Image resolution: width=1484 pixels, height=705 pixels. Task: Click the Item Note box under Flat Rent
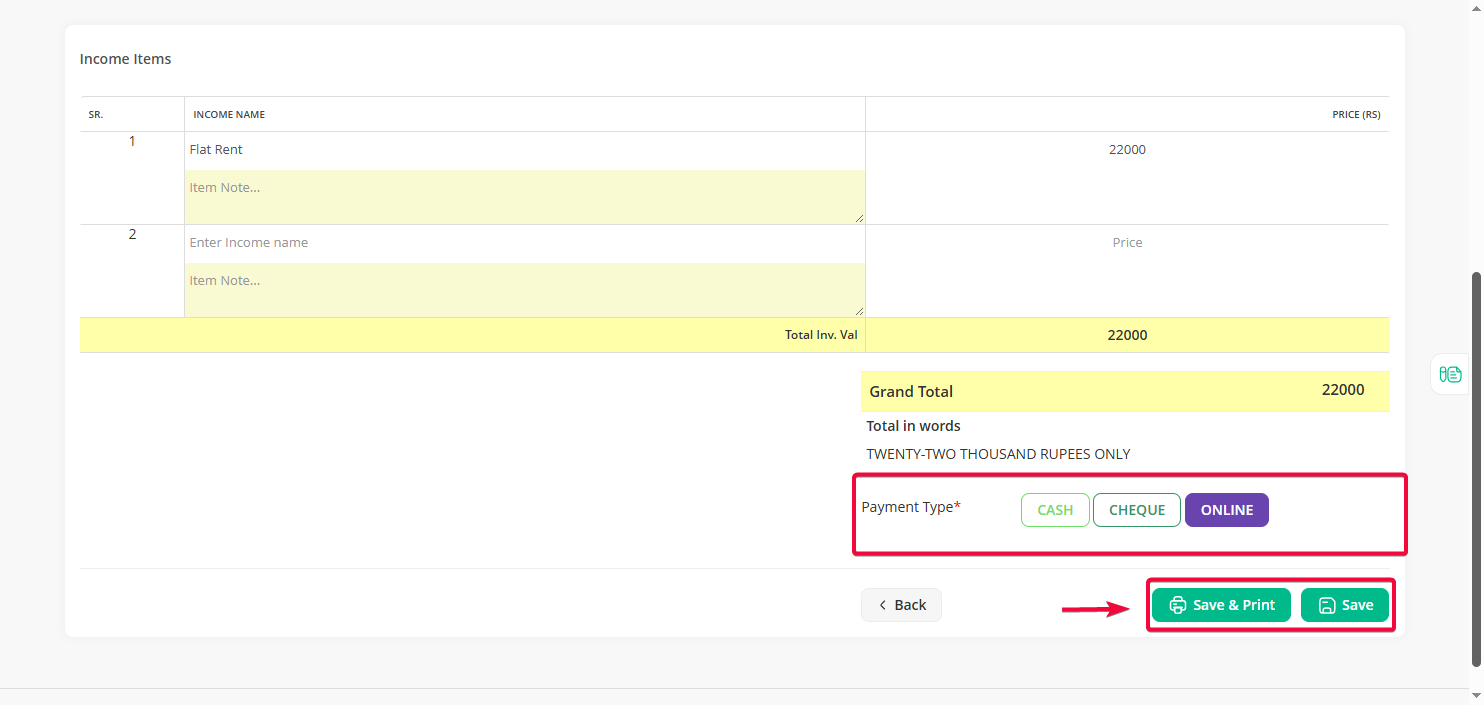pyautogui.click(x=525, y=196)
